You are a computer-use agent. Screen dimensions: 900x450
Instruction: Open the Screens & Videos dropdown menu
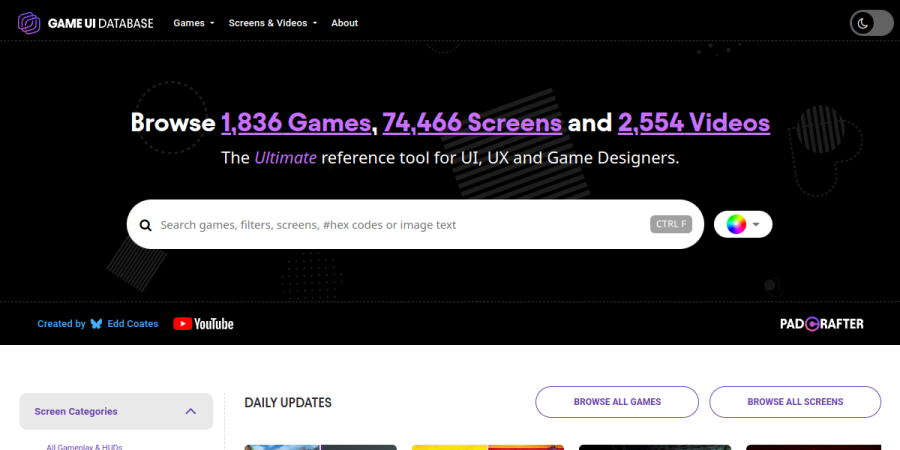tap(273, 23)
